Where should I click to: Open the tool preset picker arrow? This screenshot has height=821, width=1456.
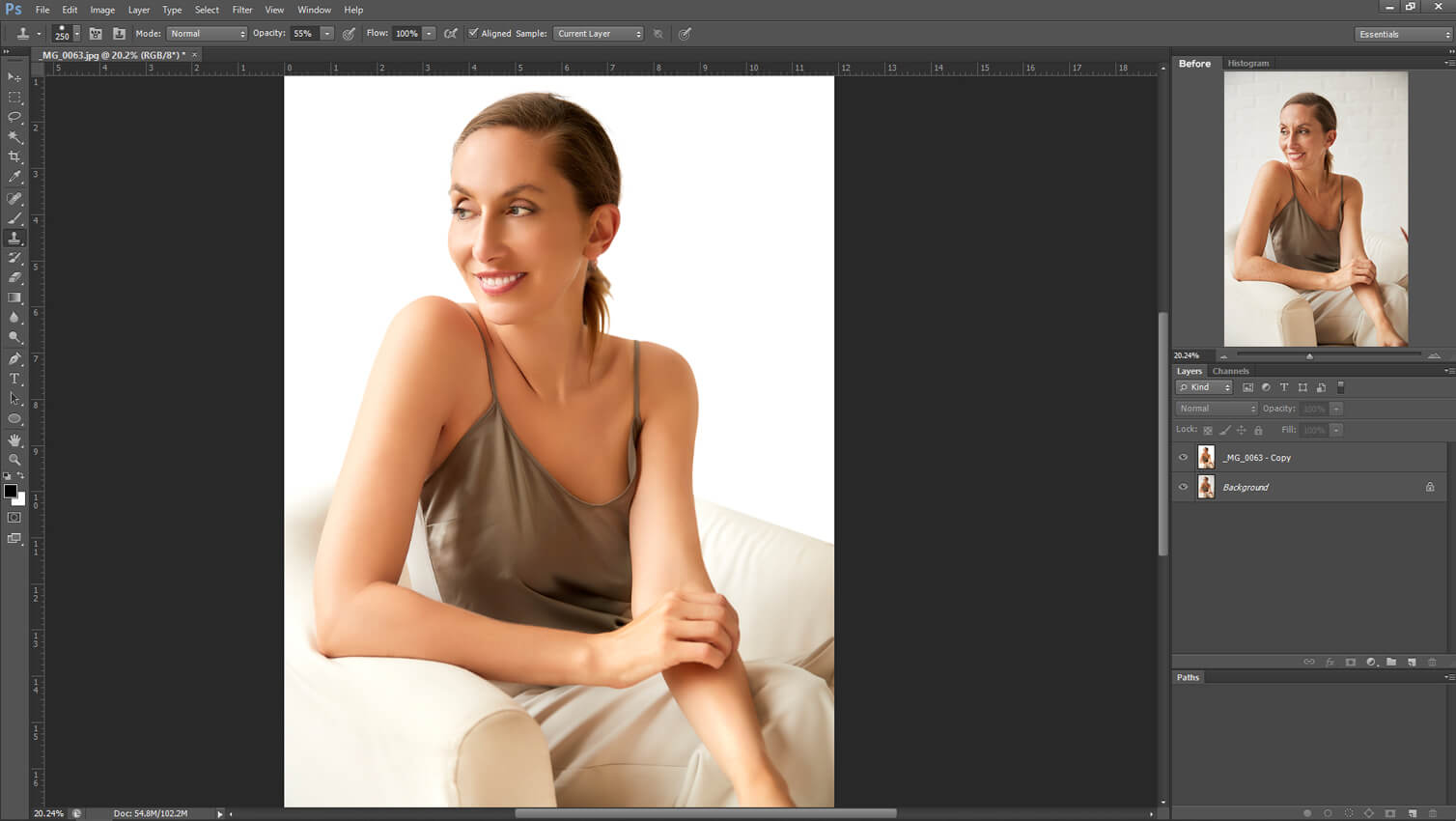coord(39,34)
